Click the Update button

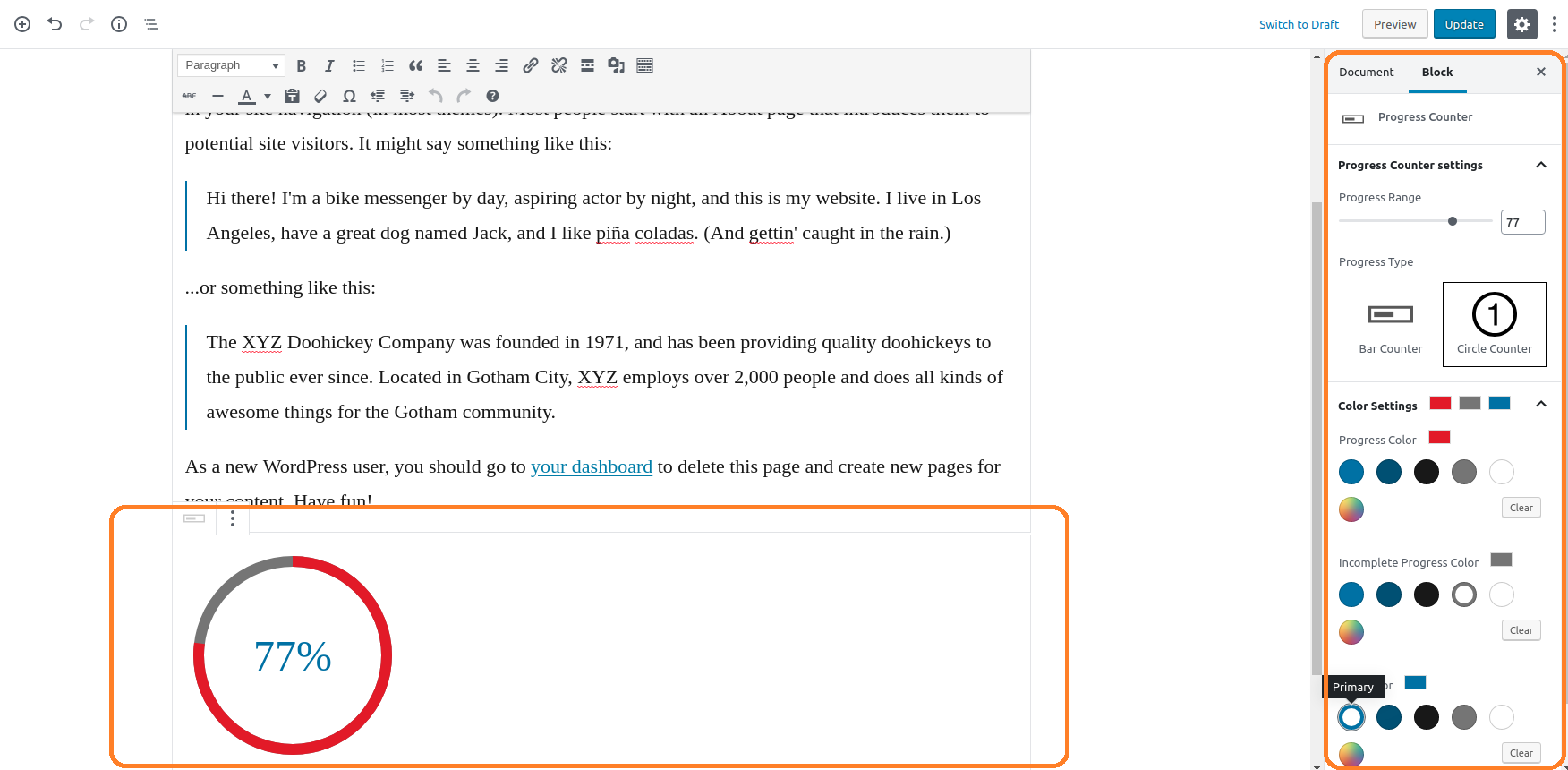point(1464,24)
